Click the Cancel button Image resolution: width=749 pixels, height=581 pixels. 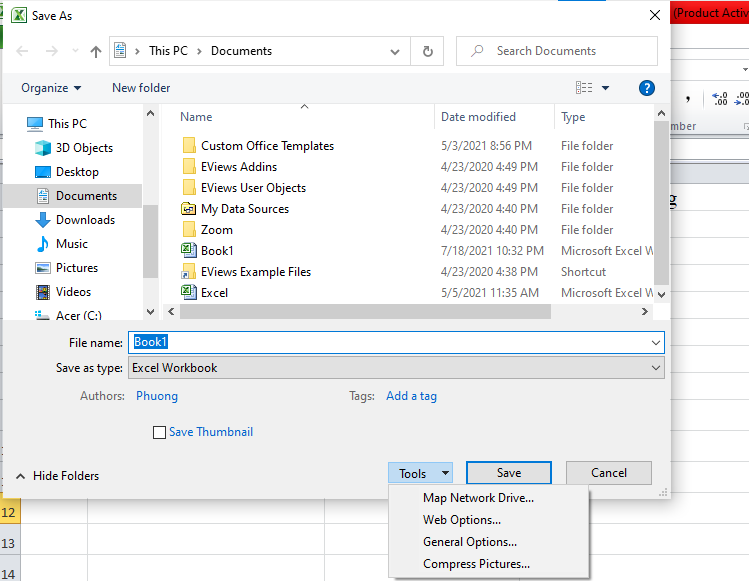609,473
